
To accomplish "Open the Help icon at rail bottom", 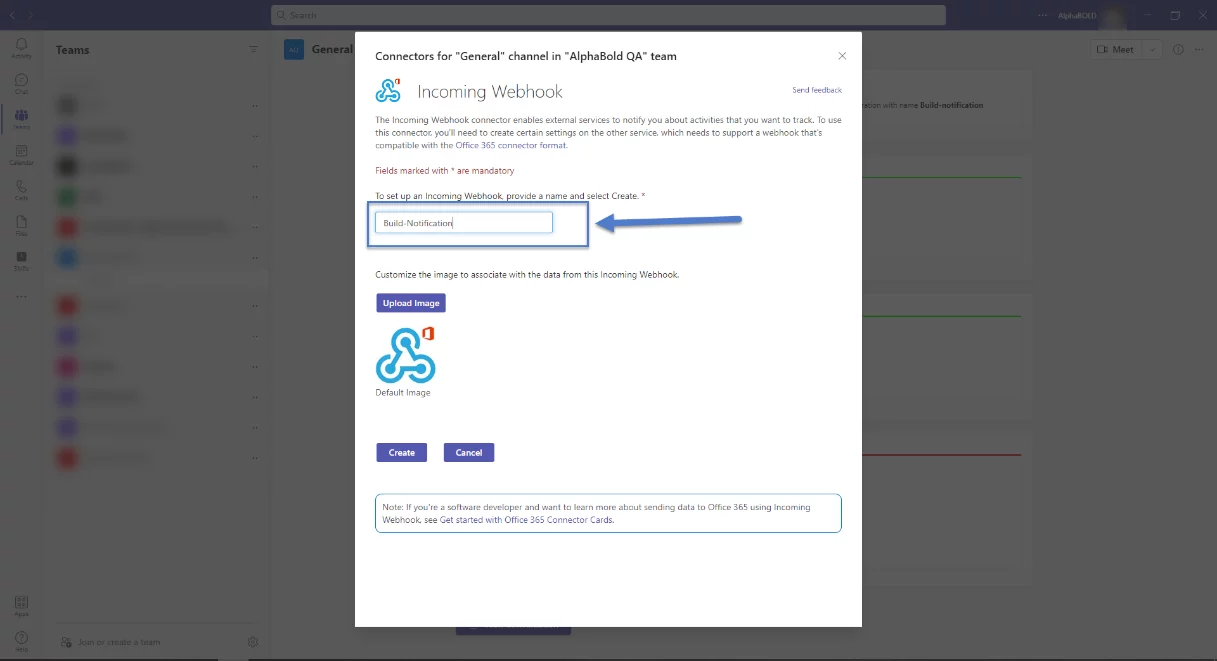I will point(21,640).
